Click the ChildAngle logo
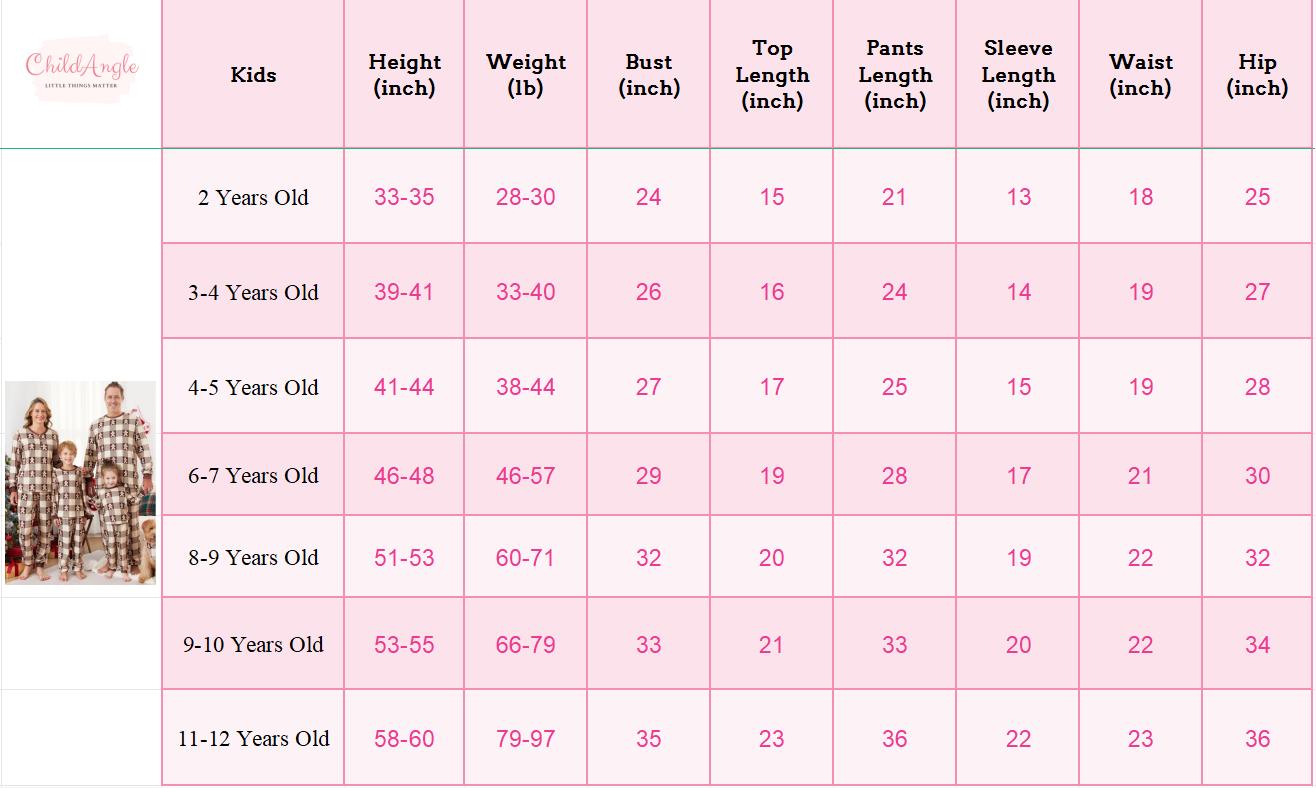 [81, 71]
